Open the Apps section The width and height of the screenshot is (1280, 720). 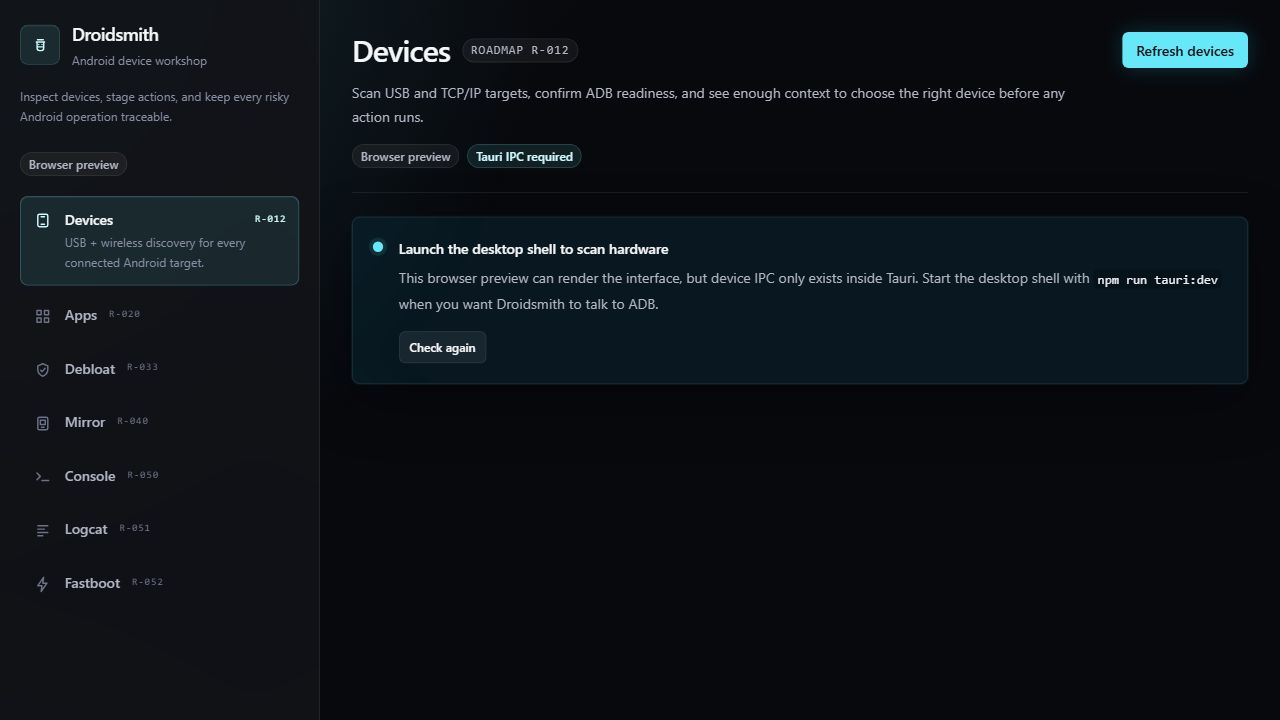tap(159, 316)
